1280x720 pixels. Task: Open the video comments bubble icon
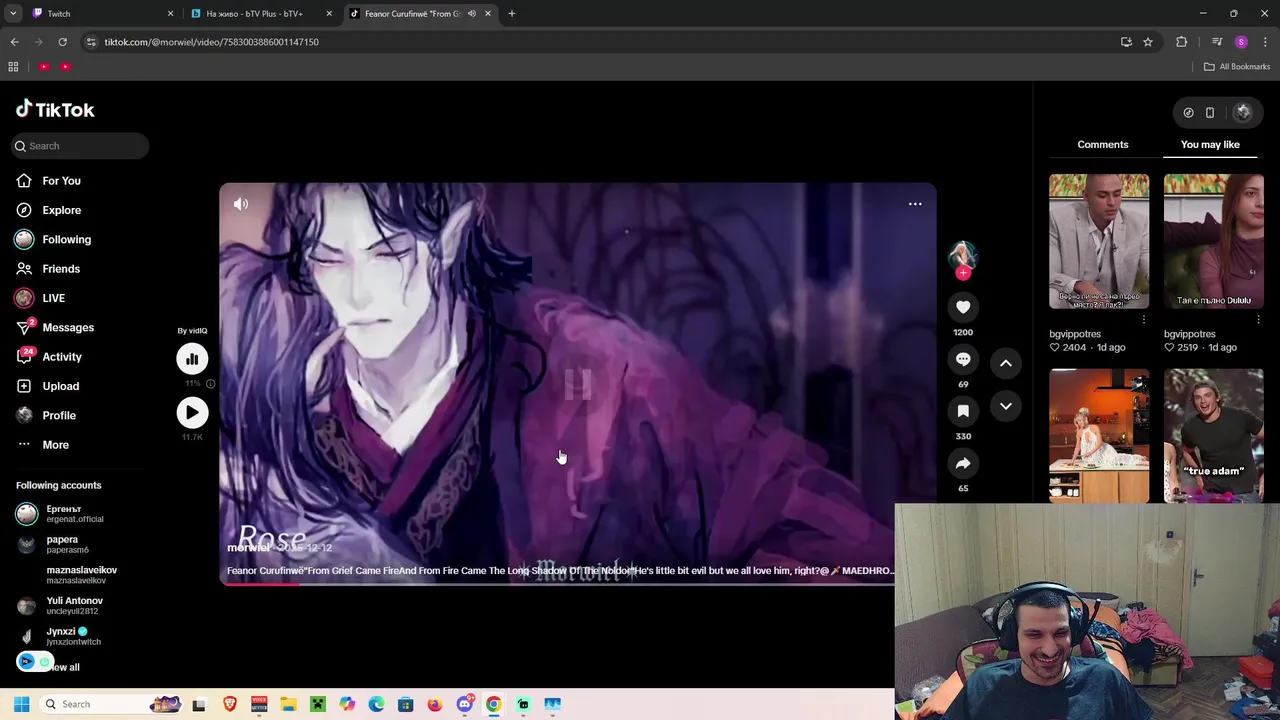[x=963, y=359]
